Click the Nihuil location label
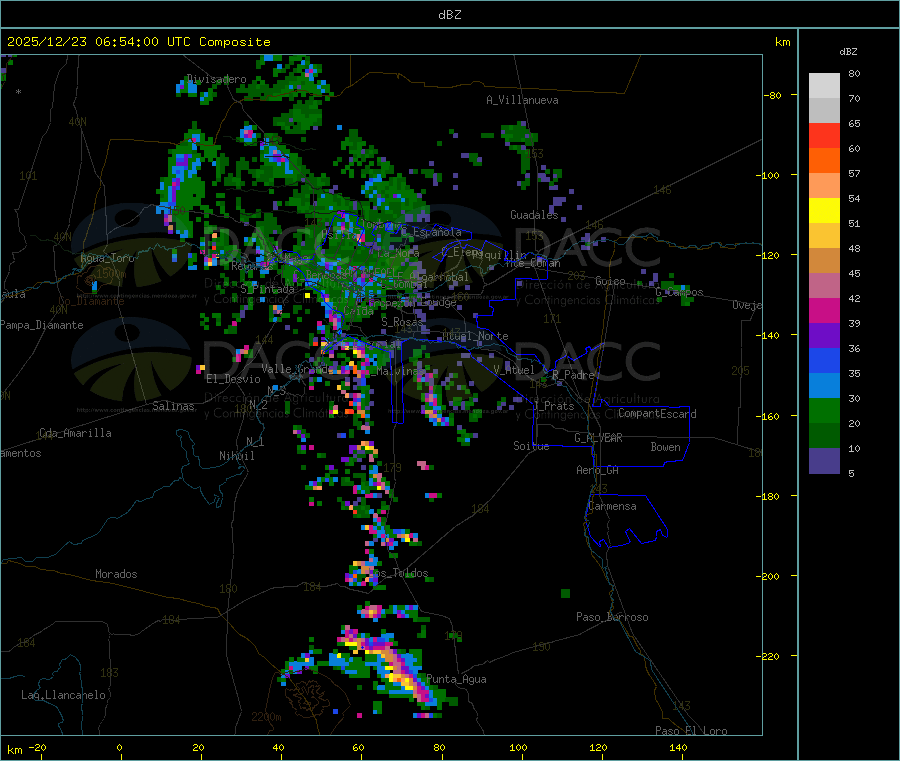This screenshot has width=900, height=761. click(x=236, y=456)
